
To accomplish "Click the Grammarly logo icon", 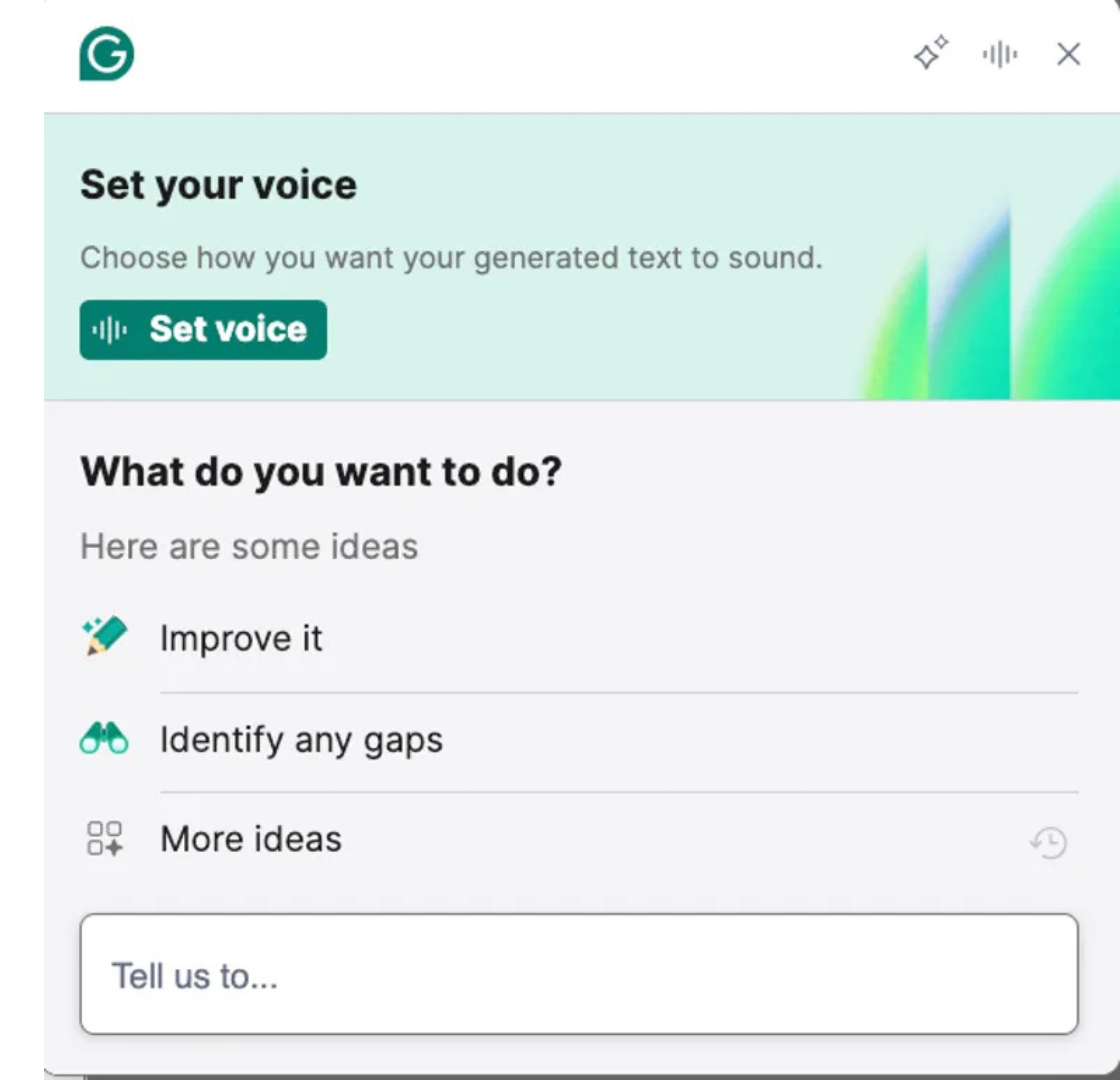I will coord(109,54).
